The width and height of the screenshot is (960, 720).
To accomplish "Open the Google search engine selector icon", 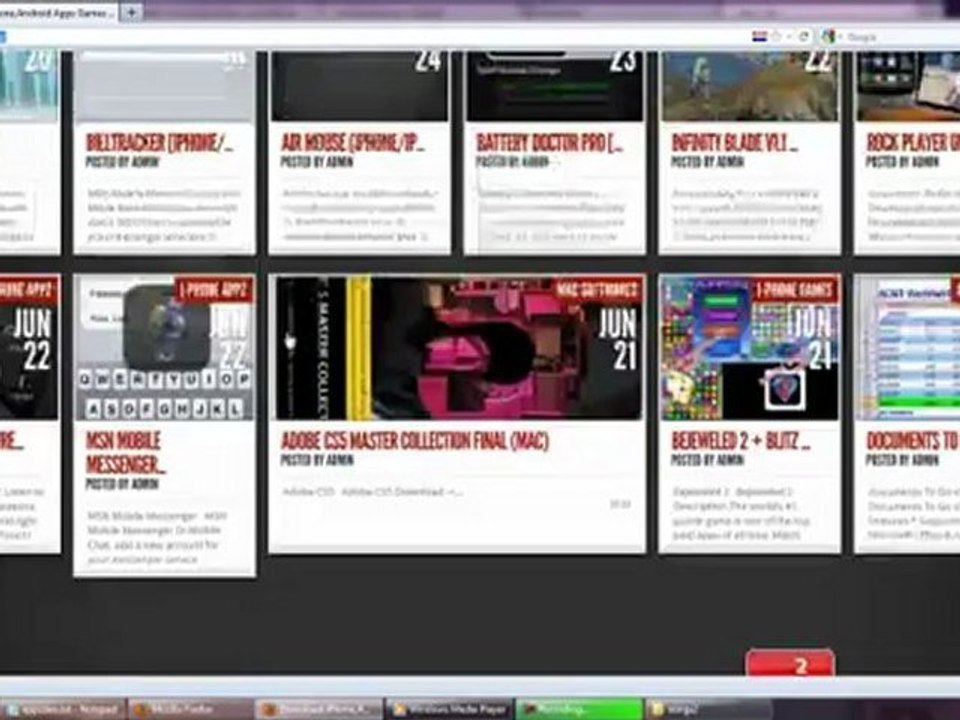I will tap(828, 37).
